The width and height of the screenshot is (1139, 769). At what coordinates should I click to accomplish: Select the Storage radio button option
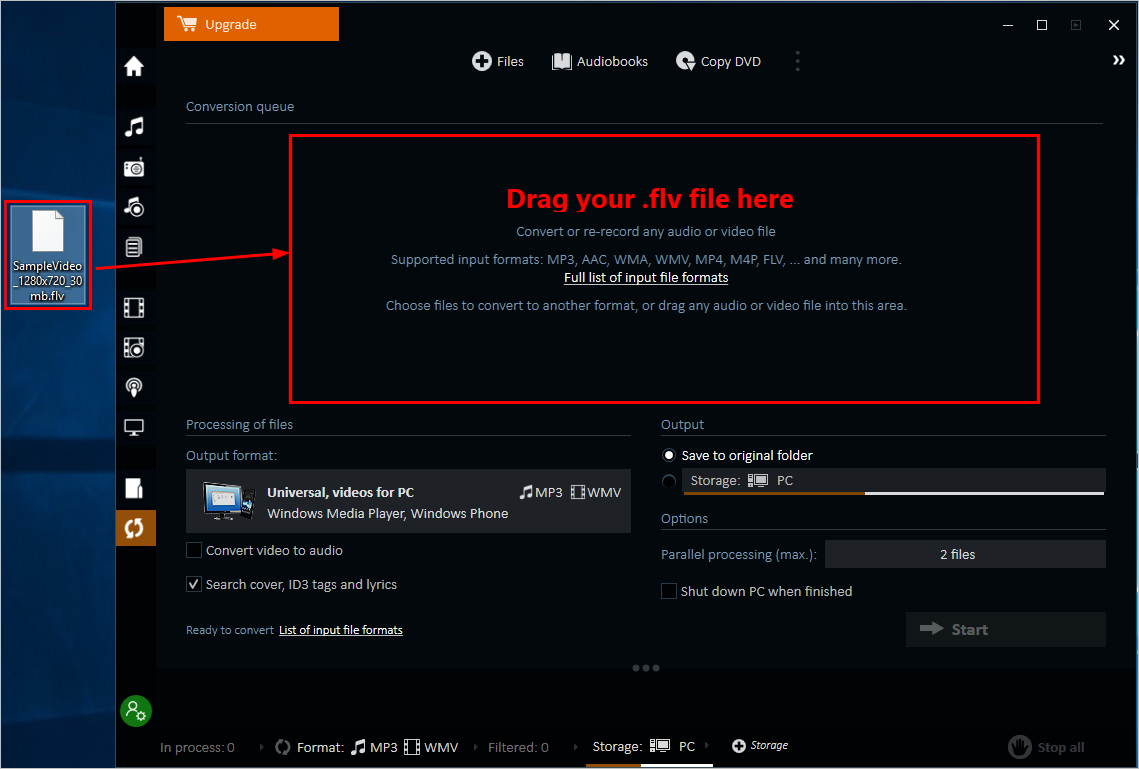669,481
